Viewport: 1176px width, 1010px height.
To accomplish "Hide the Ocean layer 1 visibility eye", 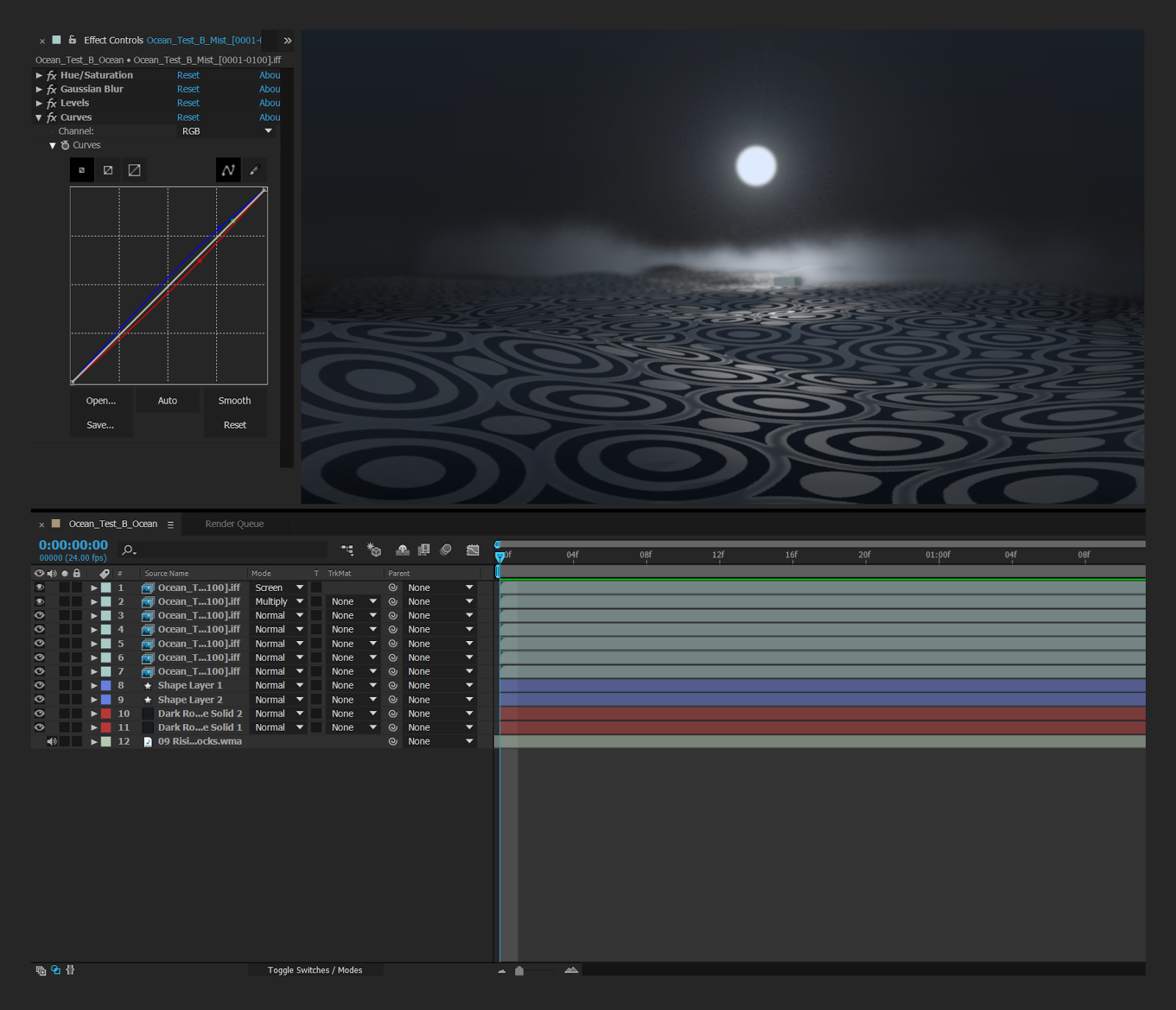I will pyautogui.click(x=39, y=587).
